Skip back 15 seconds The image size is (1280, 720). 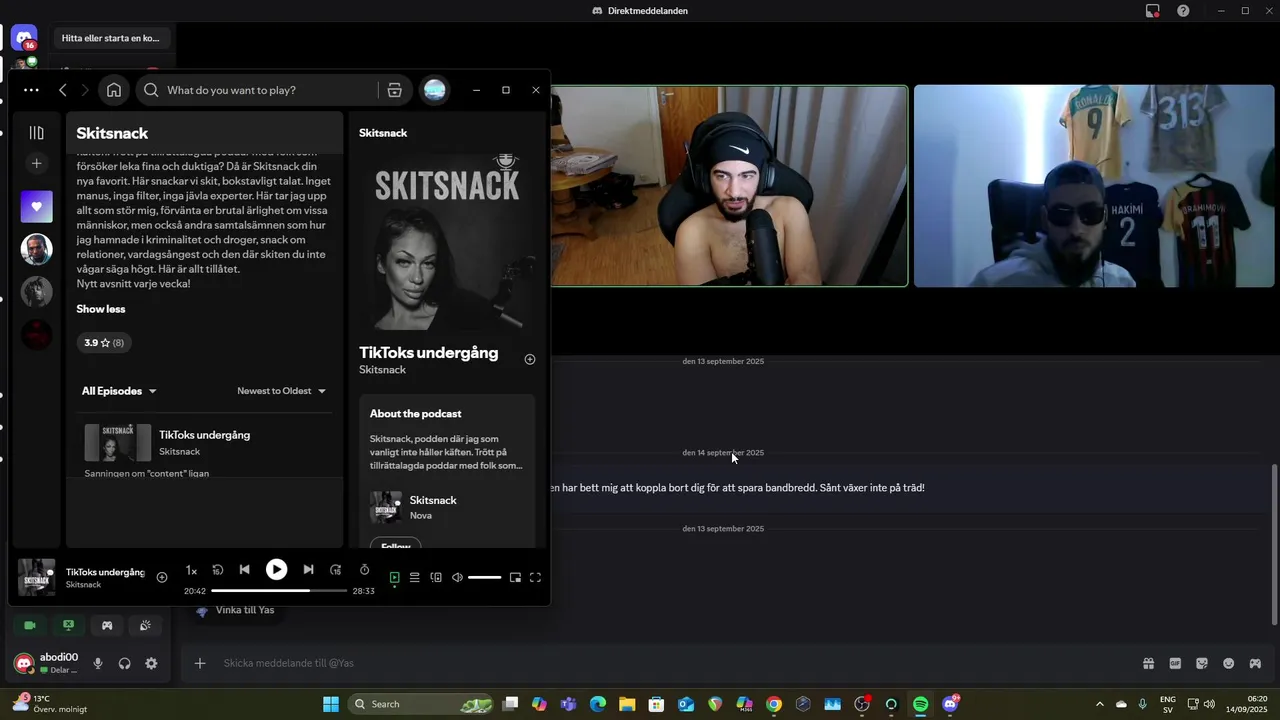click(217, 570)
